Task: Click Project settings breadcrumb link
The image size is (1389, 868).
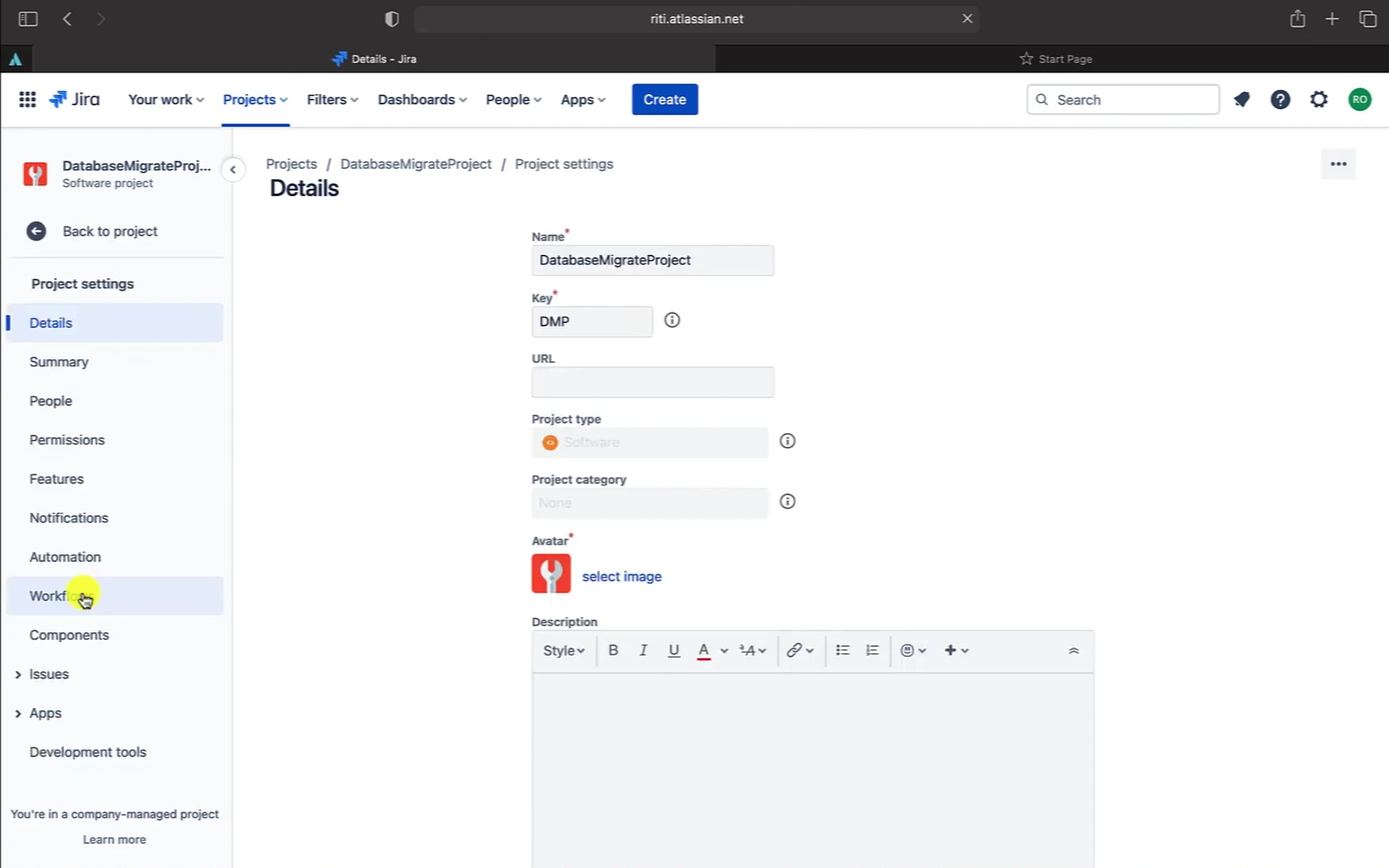Action: click(x=564, y=164)
